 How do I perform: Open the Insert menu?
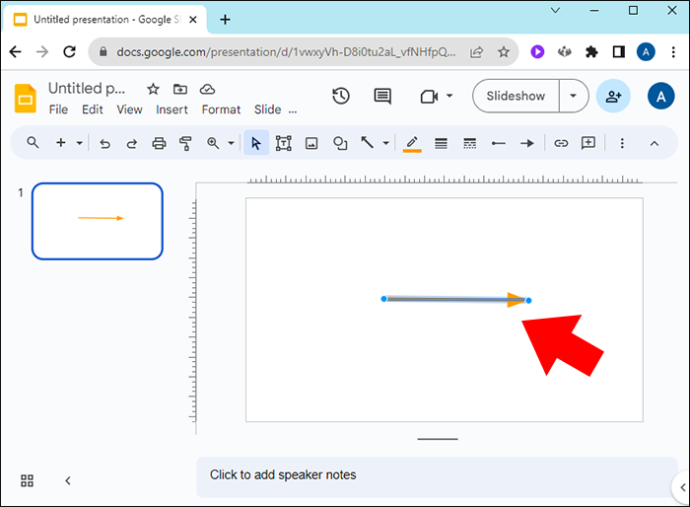(x=172, y=110)
